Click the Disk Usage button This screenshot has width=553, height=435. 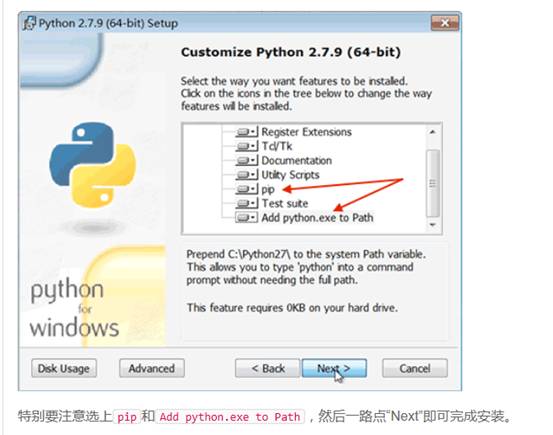(64, 368)
